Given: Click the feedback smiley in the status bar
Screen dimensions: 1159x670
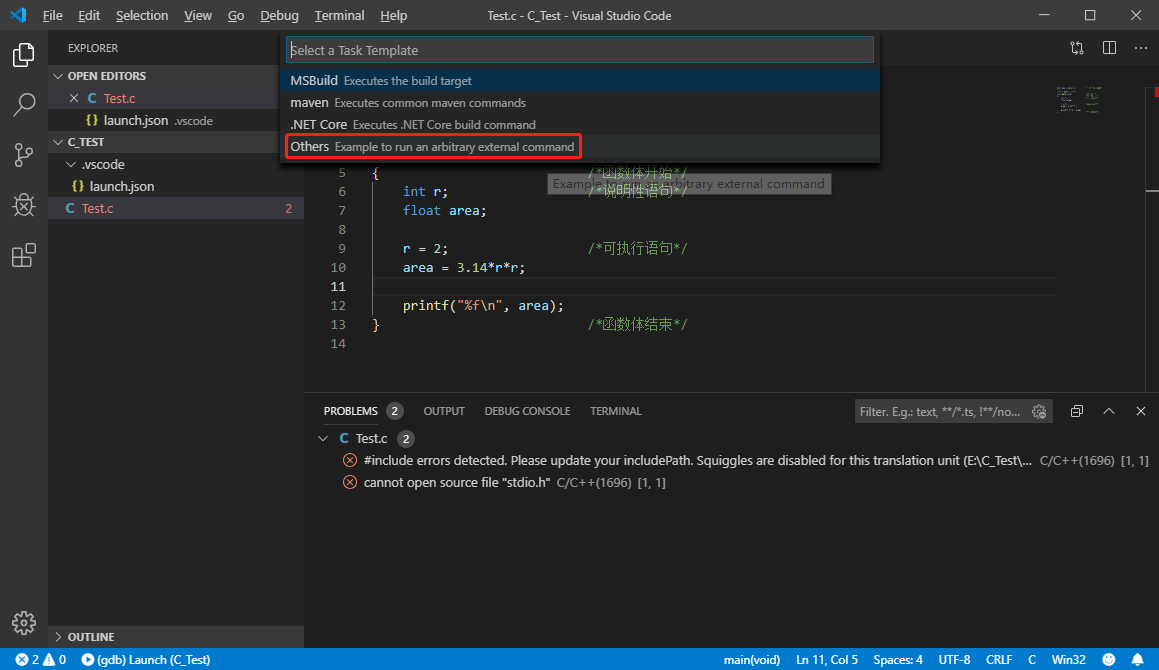Looking at the screenshot, I should point(1109,659).
